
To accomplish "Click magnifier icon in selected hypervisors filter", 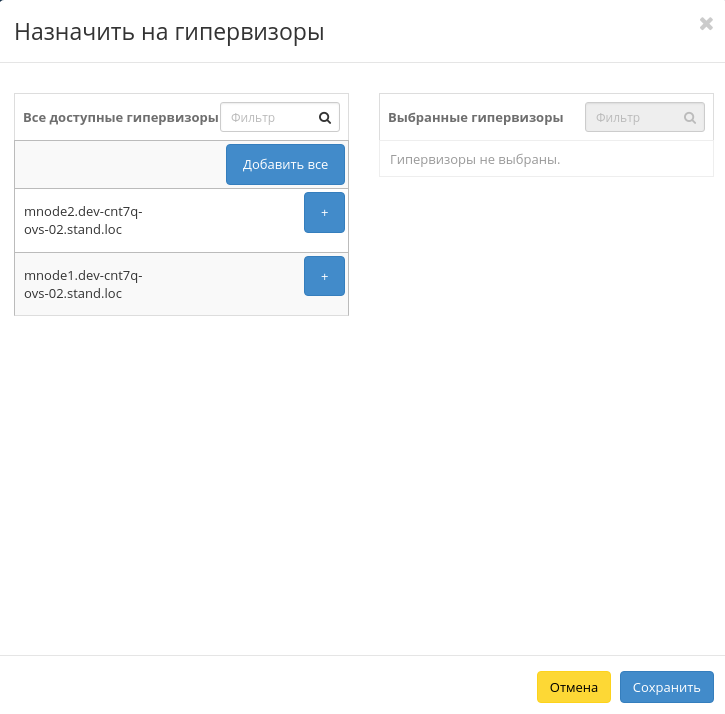I will point(690,117).
